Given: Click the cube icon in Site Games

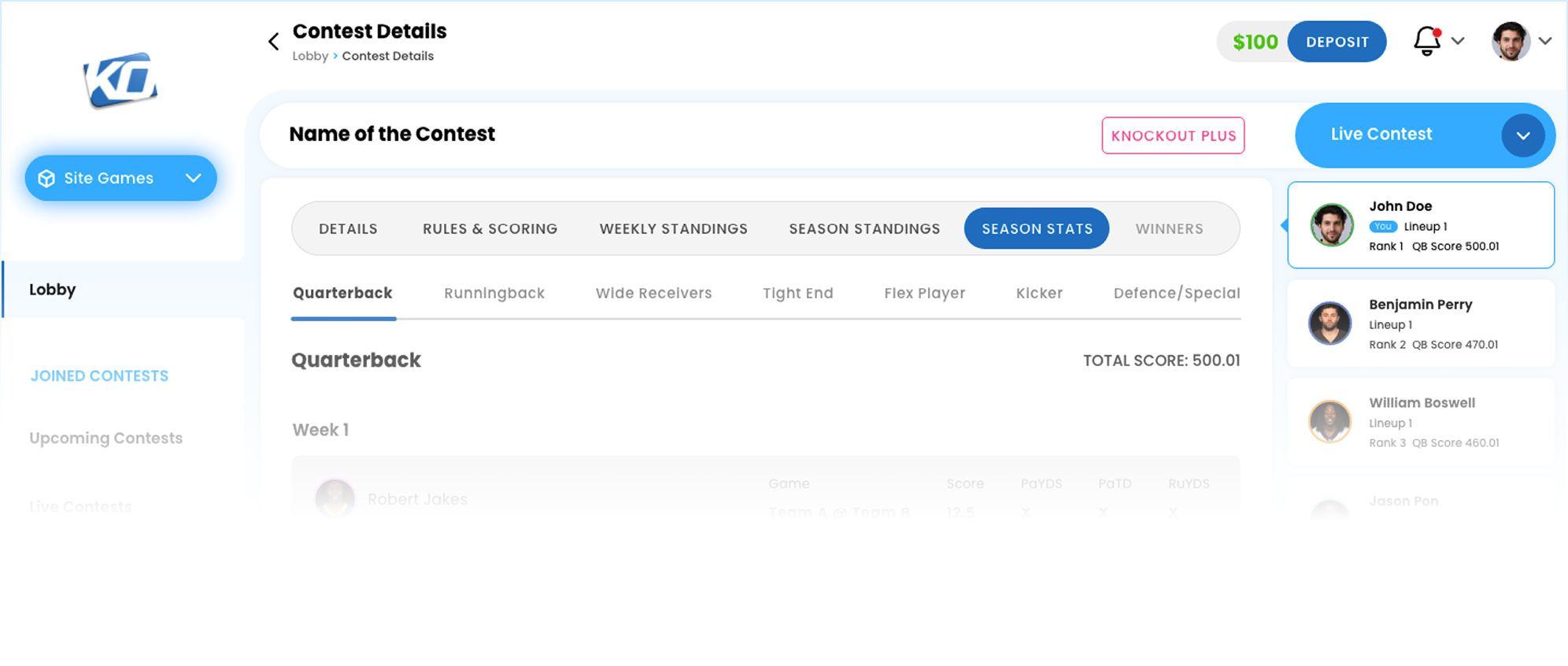Looking at the screenshot, I should coord(46,179).
